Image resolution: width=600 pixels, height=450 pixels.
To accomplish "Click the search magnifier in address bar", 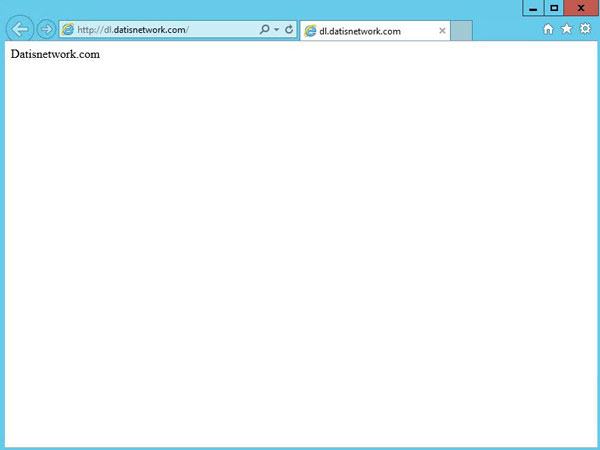I will [264, 29].
